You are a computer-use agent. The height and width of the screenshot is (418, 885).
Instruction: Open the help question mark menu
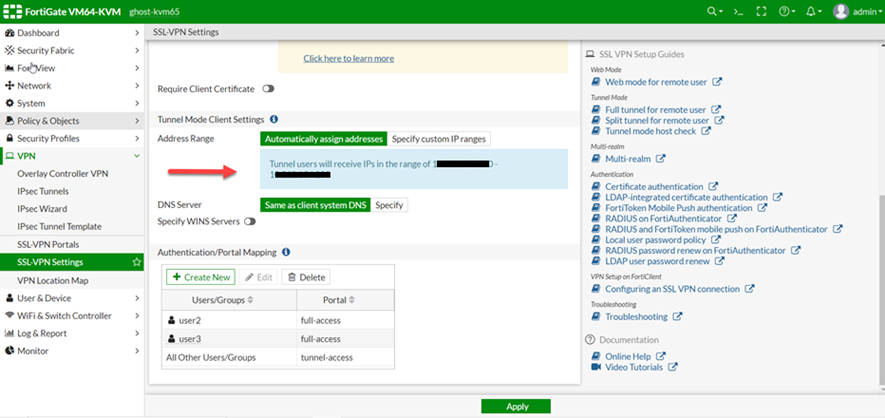[787, 11]
